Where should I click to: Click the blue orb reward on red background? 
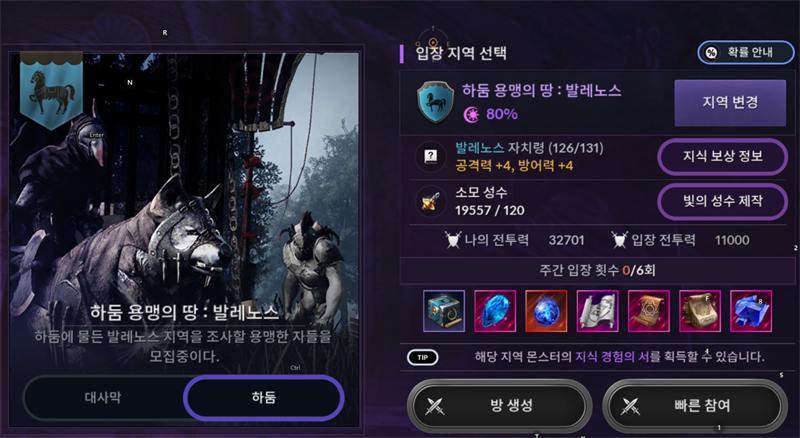pyautogui.click(x=546, y=311)
